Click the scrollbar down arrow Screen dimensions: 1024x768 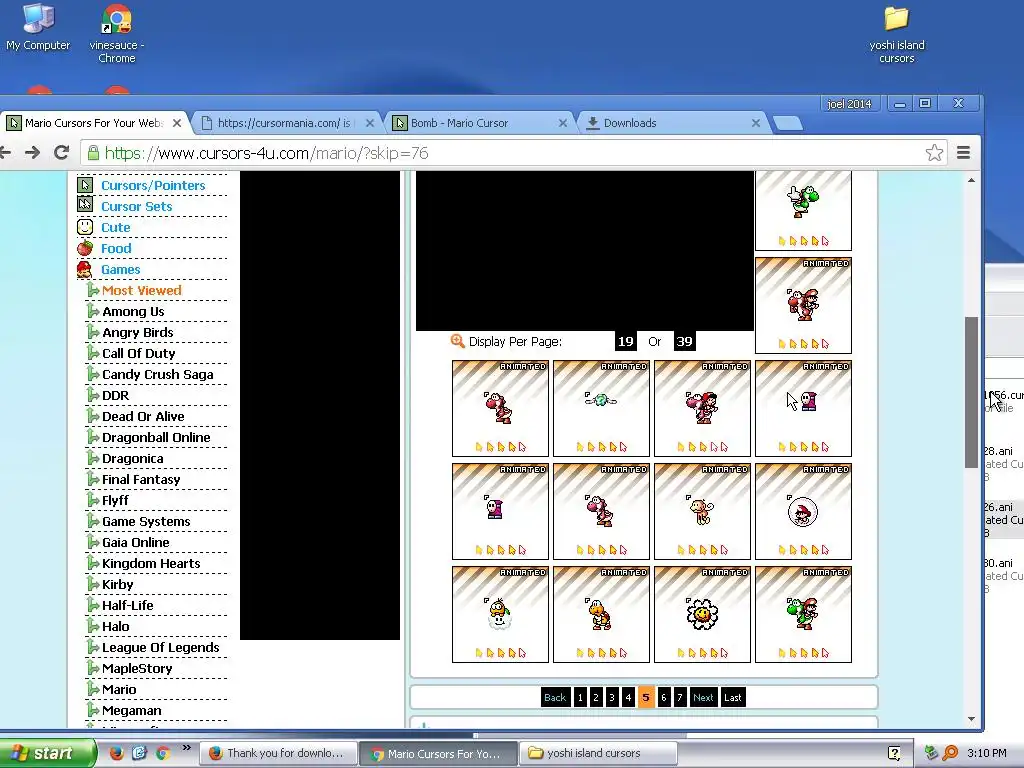[971, 719]
